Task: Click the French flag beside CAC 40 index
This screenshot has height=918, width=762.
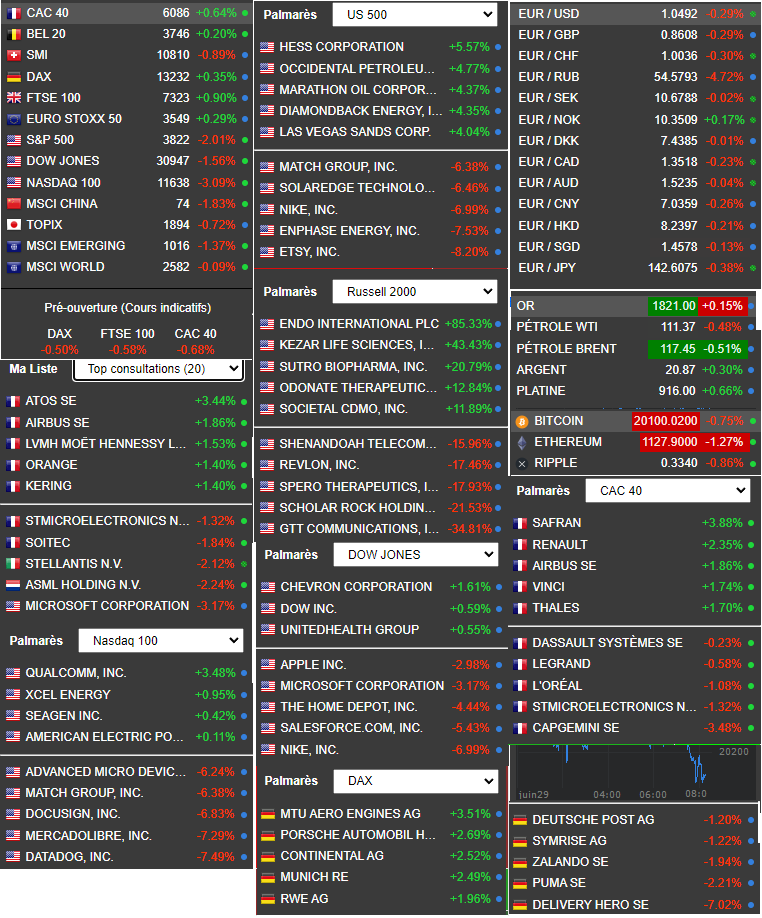Action: click(x=14, y=13)
